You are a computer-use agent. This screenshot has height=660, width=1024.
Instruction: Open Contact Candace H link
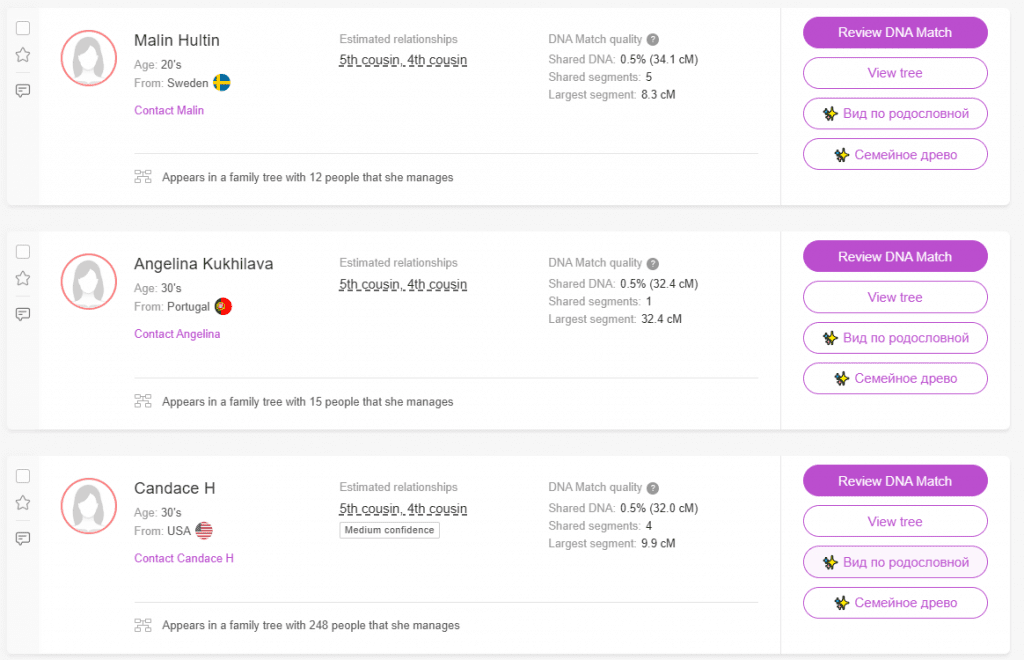184,558
